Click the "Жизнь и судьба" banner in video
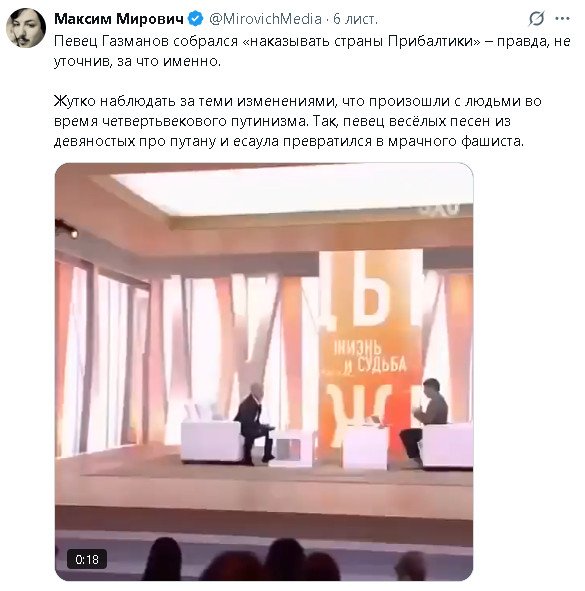 (x=370, y=357)
